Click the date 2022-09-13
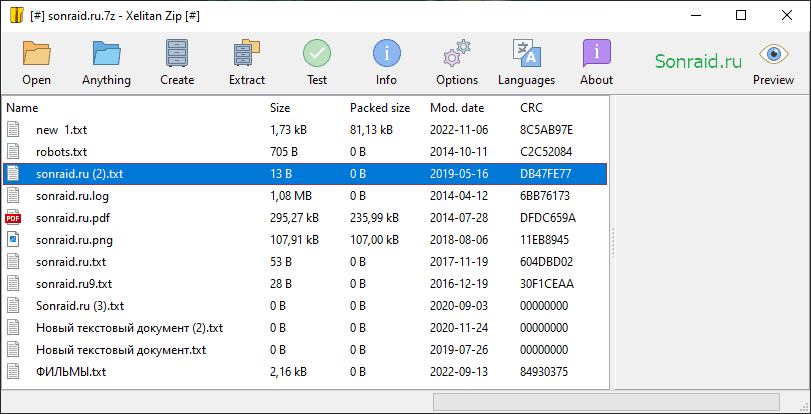This screenshot has width=811, height=414. 459,372
